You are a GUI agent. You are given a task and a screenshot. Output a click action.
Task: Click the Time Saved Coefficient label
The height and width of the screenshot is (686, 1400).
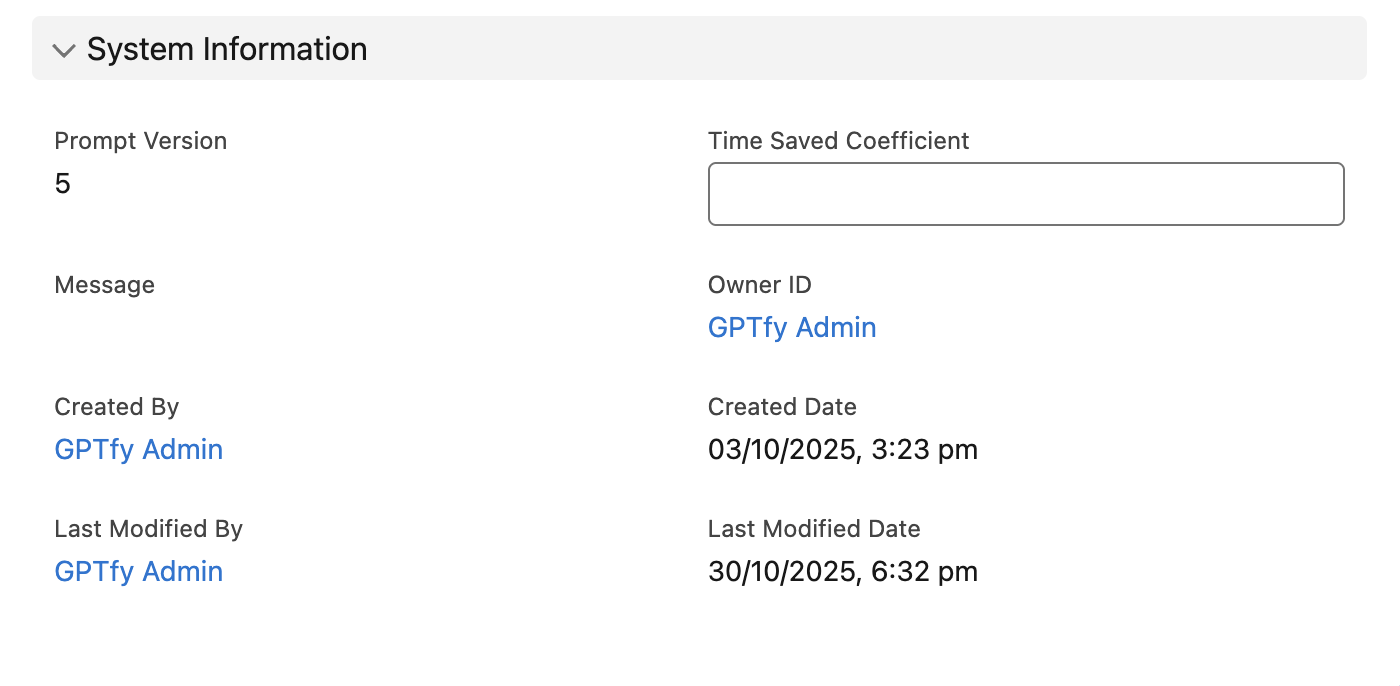pos(838,141)
